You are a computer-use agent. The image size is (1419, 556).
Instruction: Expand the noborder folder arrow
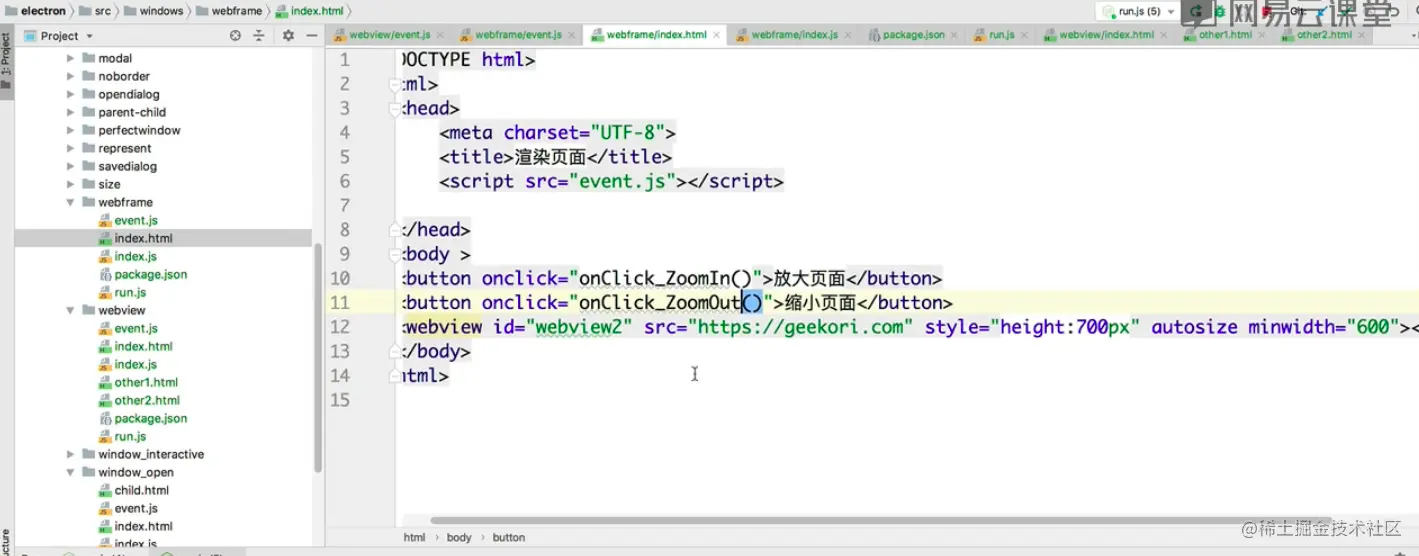[71, 76]
